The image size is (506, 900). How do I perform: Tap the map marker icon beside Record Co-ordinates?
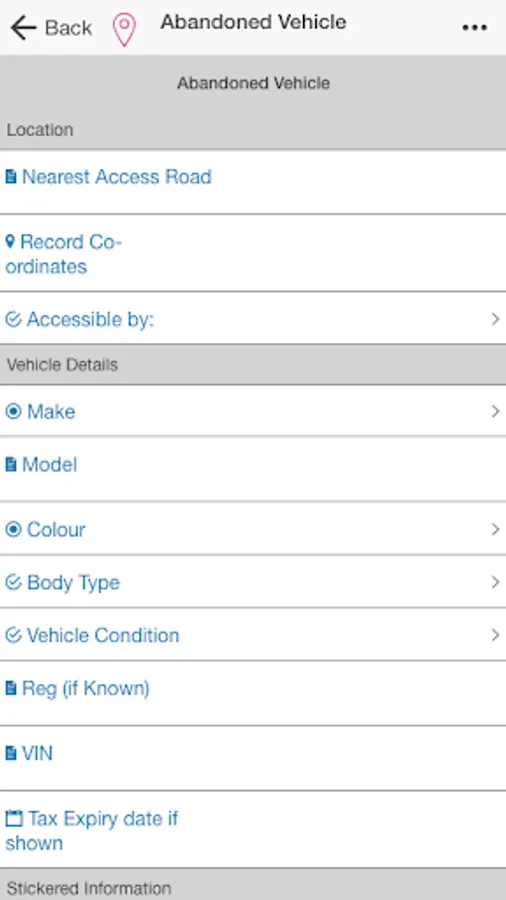point(10,241)
